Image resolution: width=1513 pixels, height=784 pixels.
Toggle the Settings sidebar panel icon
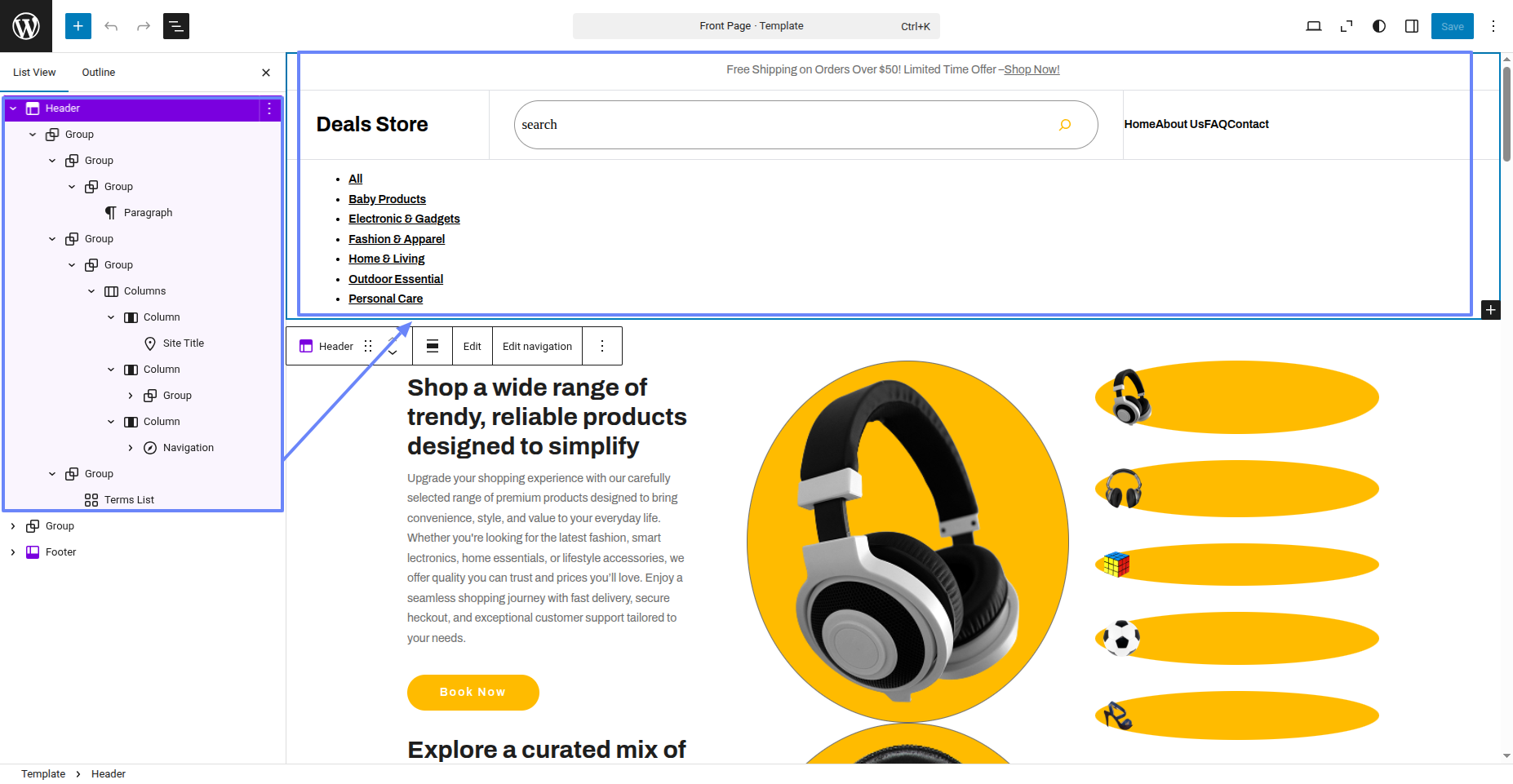pyautogui.click(x=1412, y=26)
